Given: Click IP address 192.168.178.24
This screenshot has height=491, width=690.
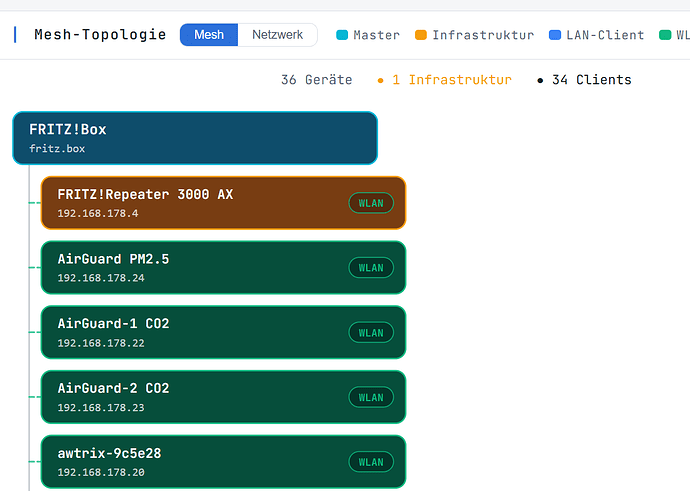Looking at the screenshot, I should [x=101, y=278].
